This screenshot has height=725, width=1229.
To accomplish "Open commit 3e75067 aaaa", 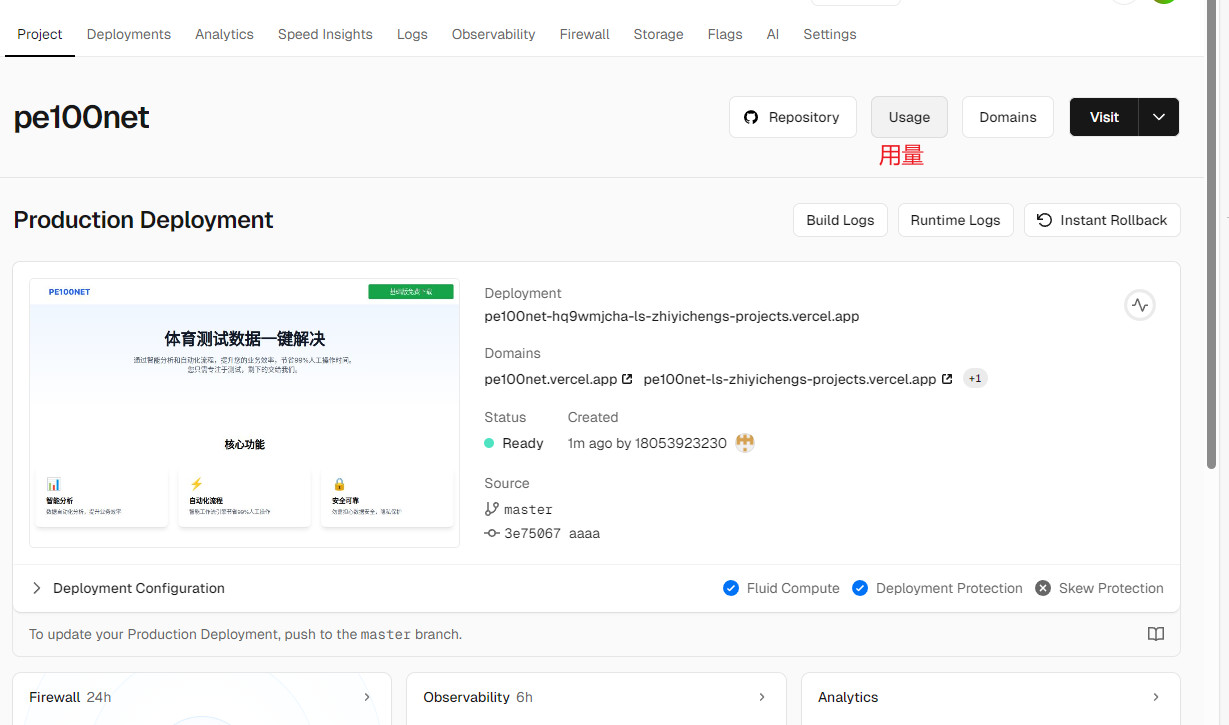I will coord(552,534).
